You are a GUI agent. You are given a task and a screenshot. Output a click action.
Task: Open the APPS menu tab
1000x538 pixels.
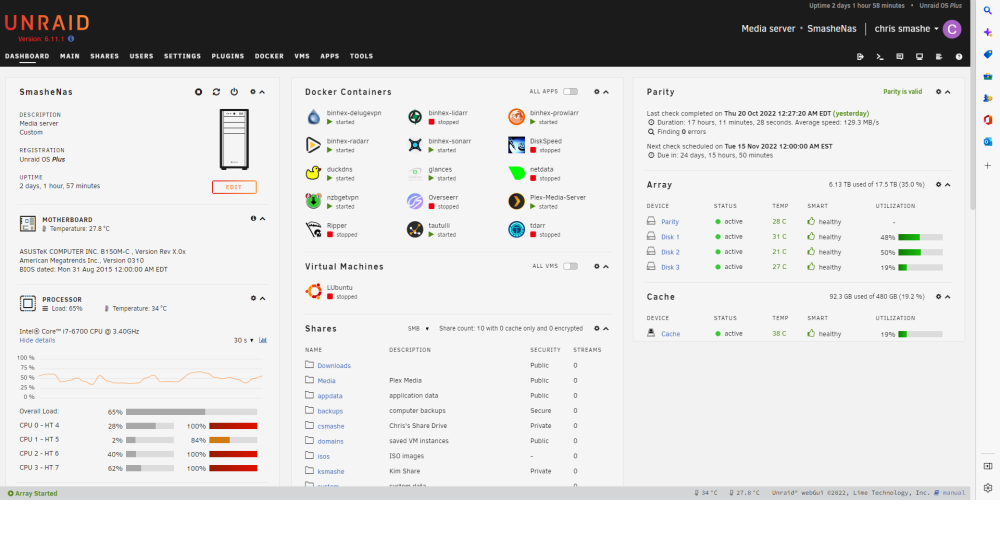[330, 56]
